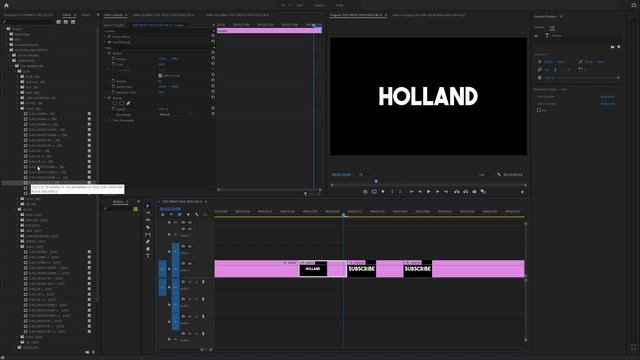Click the Mark Out button
Image resolution: width=640 pixels, height=360 pixels.
click(400, 191)
